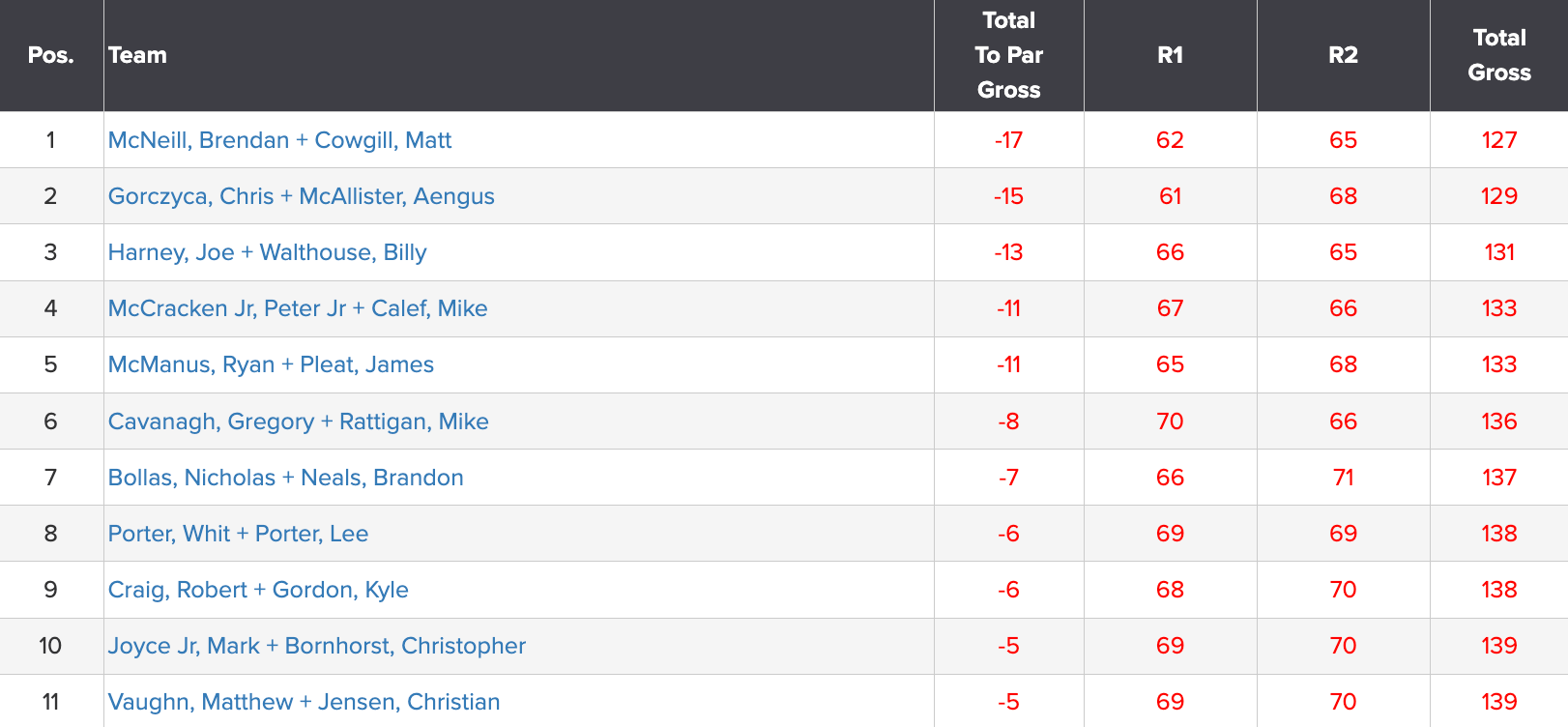Click the R2 column header
1568x727 pixels.
click(x=1344, y=55)
